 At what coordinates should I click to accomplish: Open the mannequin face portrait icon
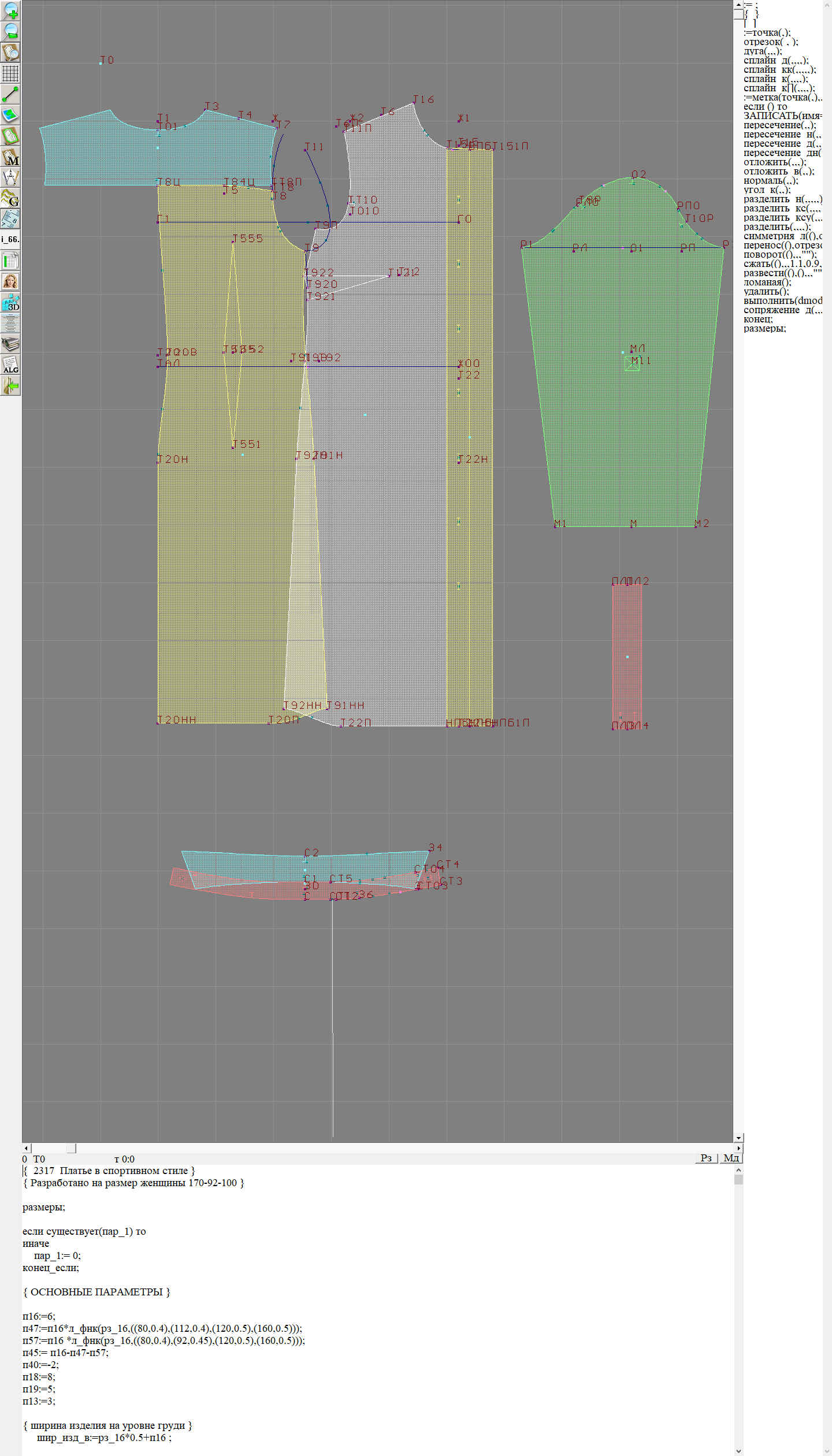tap(10, 282)
